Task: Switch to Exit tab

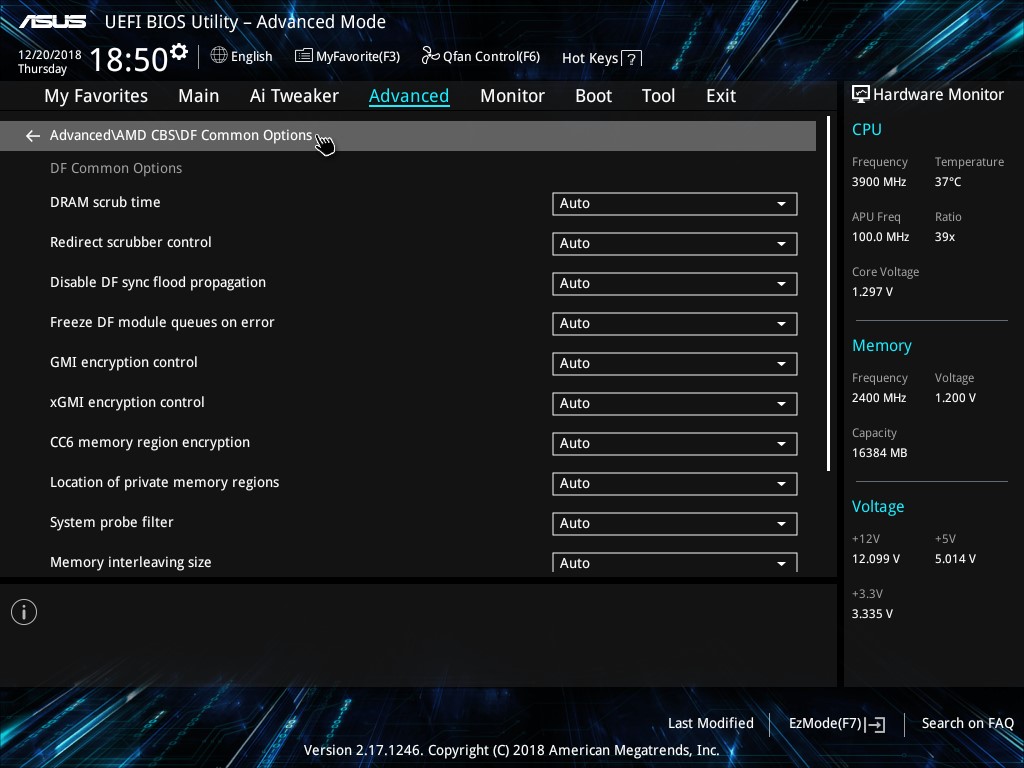Action: coord(721,96)
